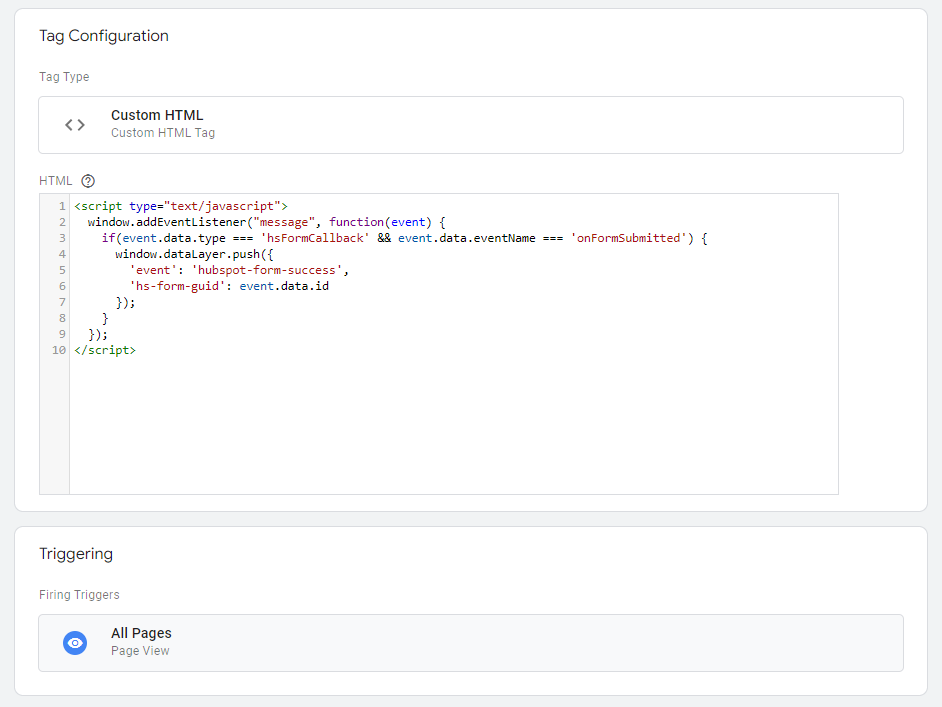The width and height of the screenshot is (942, 707).
Task: Click 'onFormSubmitted' string in line 3
Action: [x=628, y=238]
